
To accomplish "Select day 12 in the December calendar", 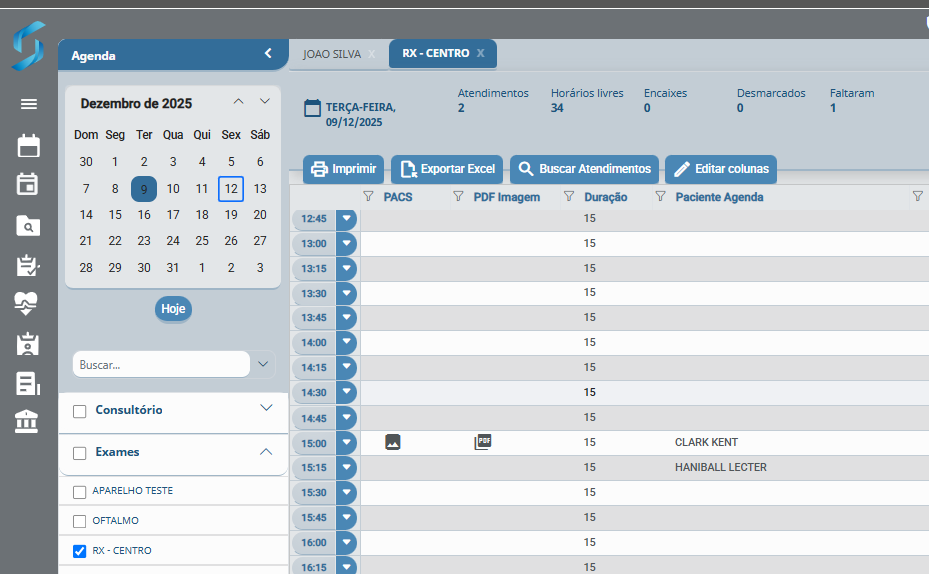I will click(231, 188).
